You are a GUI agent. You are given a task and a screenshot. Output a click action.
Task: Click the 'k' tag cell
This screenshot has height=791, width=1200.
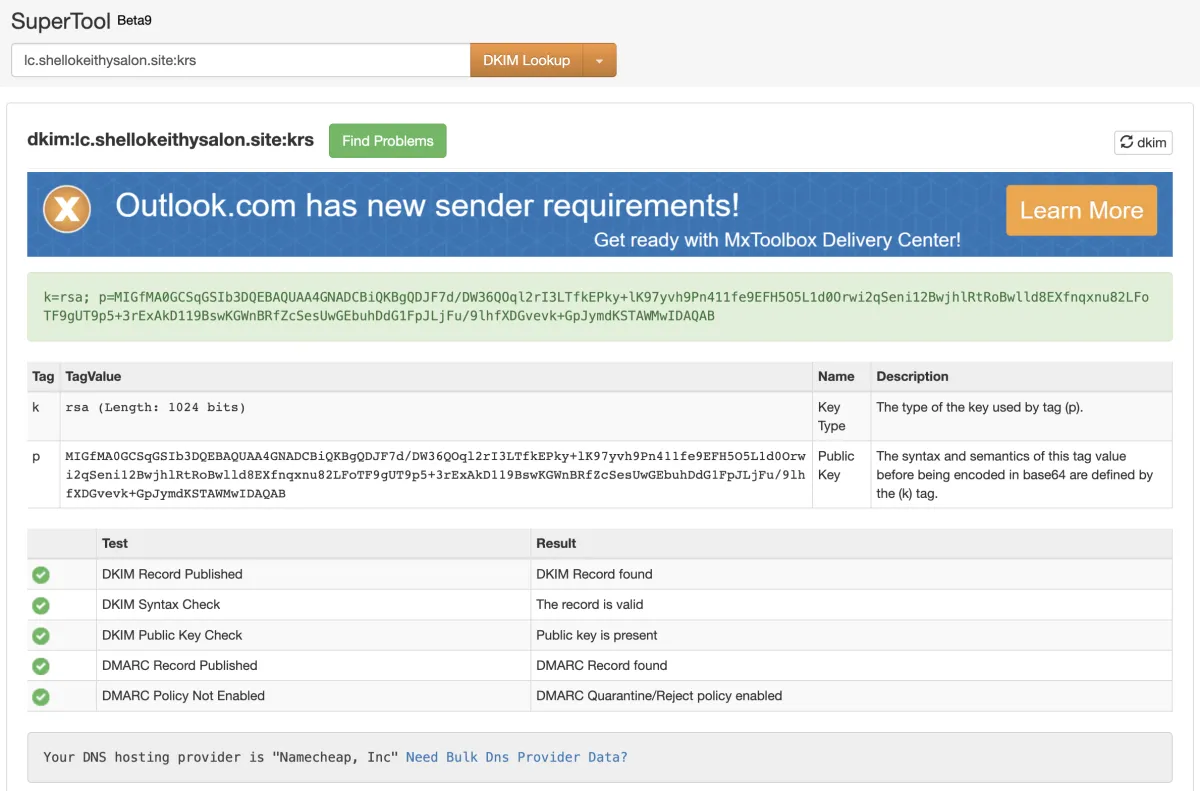[x=43, y=416]
